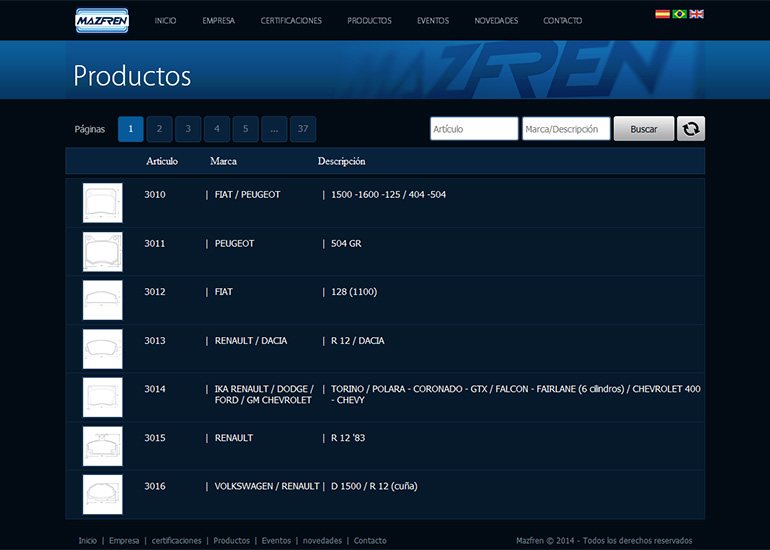The image size is (770, 550).
Task: Click the Descripción column header
Action: tap(341, 161)
